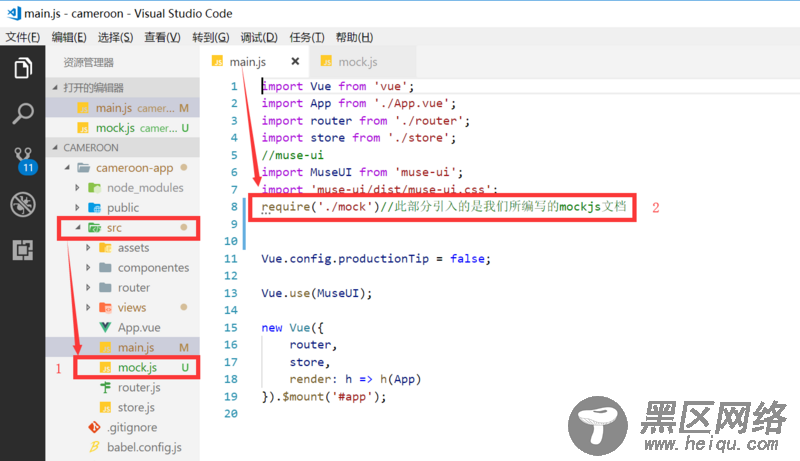Click the views folder icon

point(106,308)
